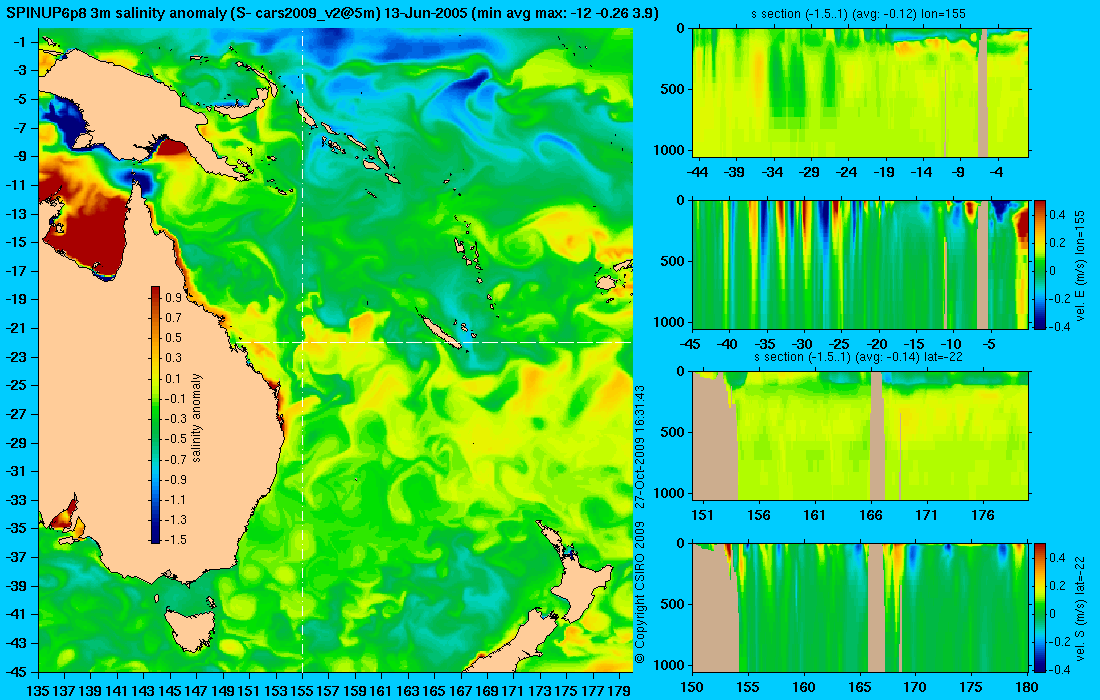Click the 's section (avg: -0.14) lat=-22' title
Image resolution: width=1100 pixels, height=700 pixels.
pyautogui.click(x=859, y=356)
